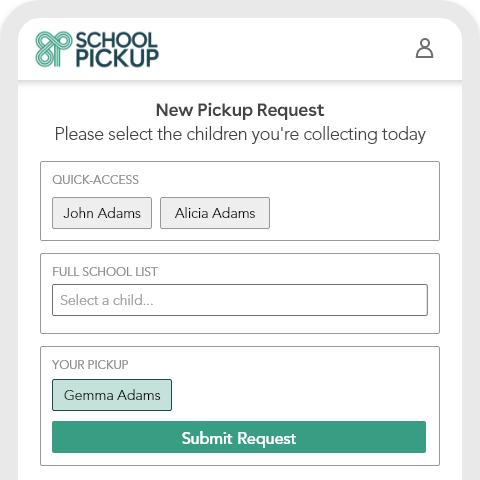The height and width of the screenshot is (480, 480).
Task: Click the YOUR PICKUP section label
Action: coord(90,365)
